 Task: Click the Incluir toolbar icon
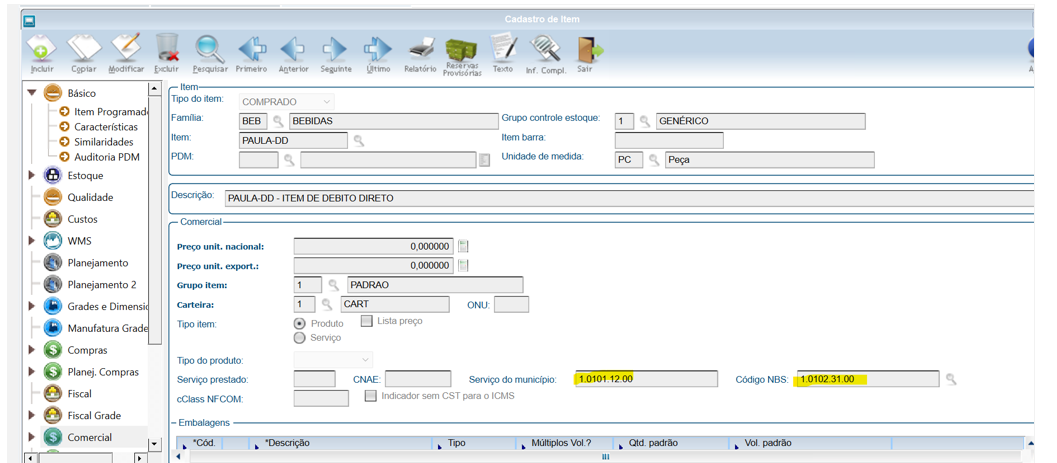point(42,49)
